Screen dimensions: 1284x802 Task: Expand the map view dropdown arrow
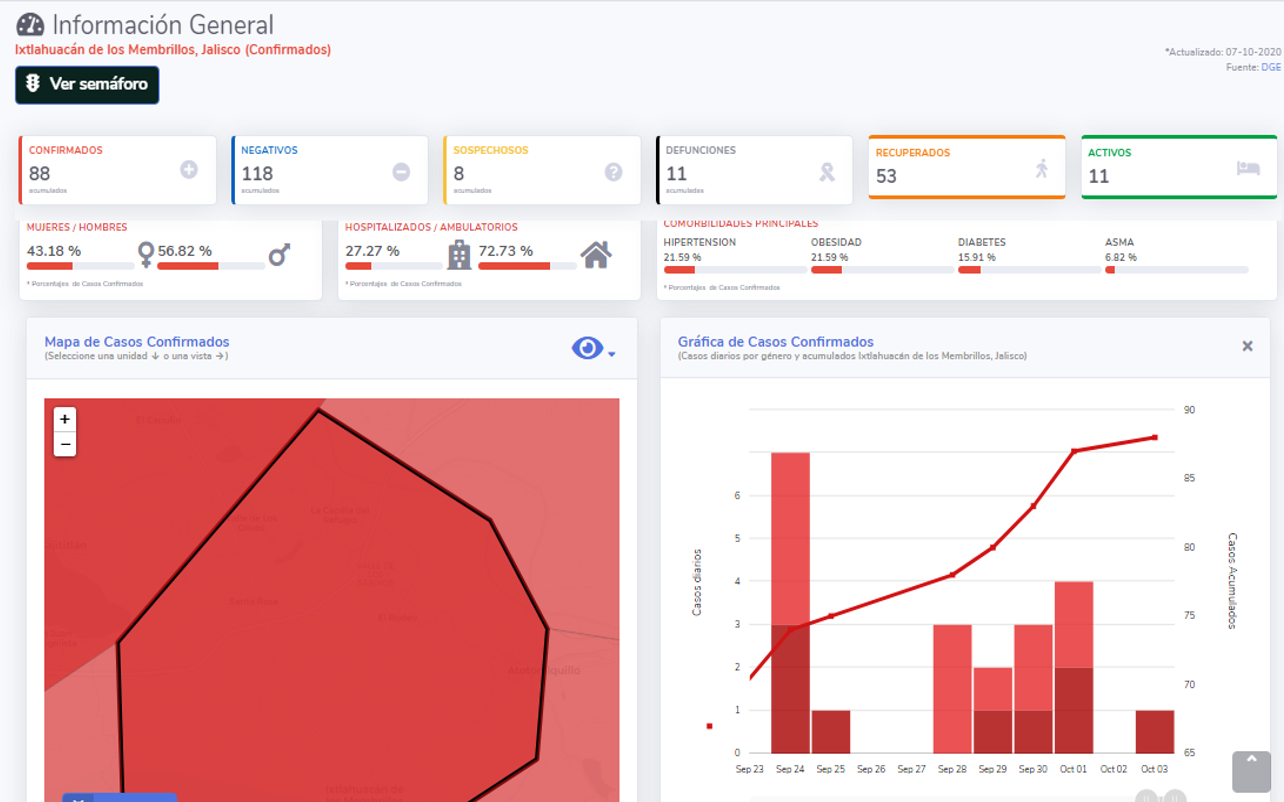click(612, 354)
